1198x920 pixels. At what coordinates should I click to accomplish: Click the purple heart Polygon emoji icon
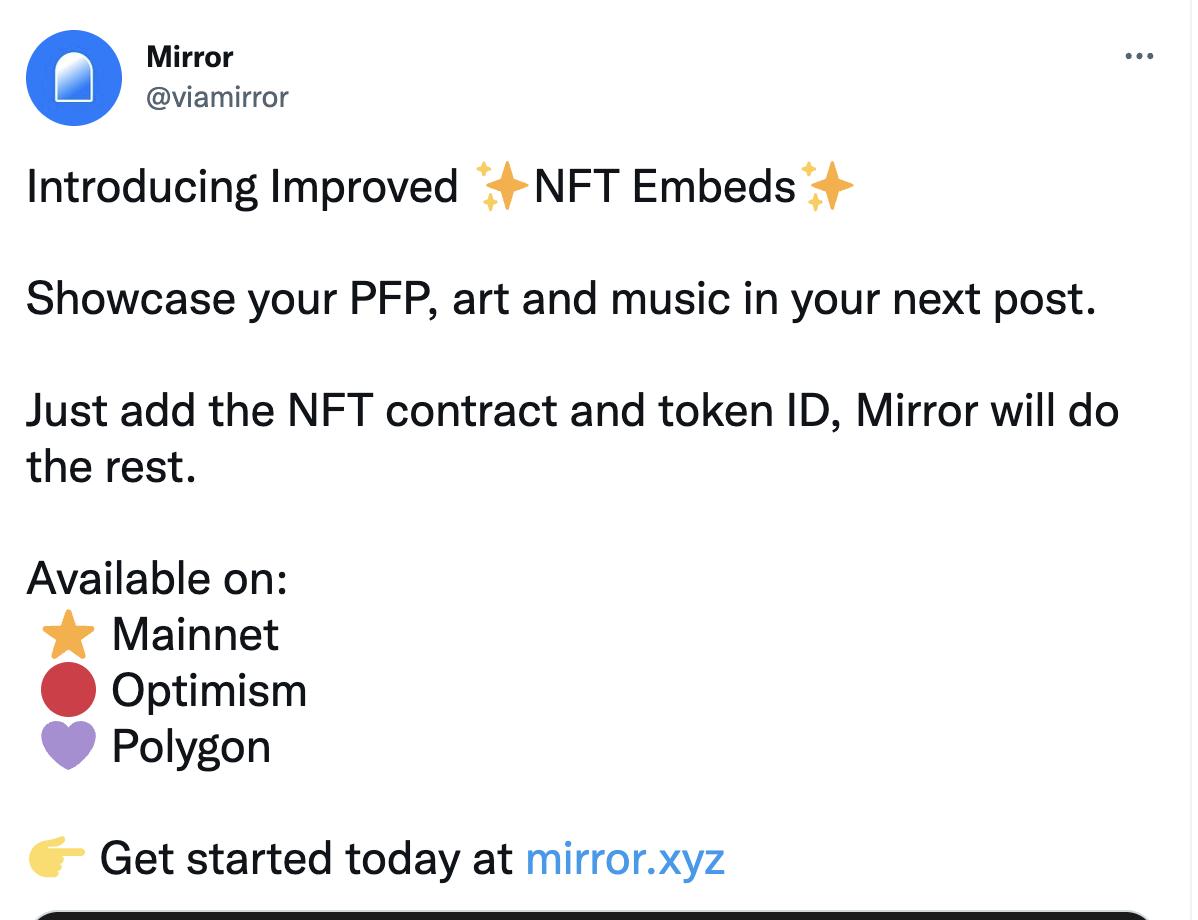[x=67, y=744]
